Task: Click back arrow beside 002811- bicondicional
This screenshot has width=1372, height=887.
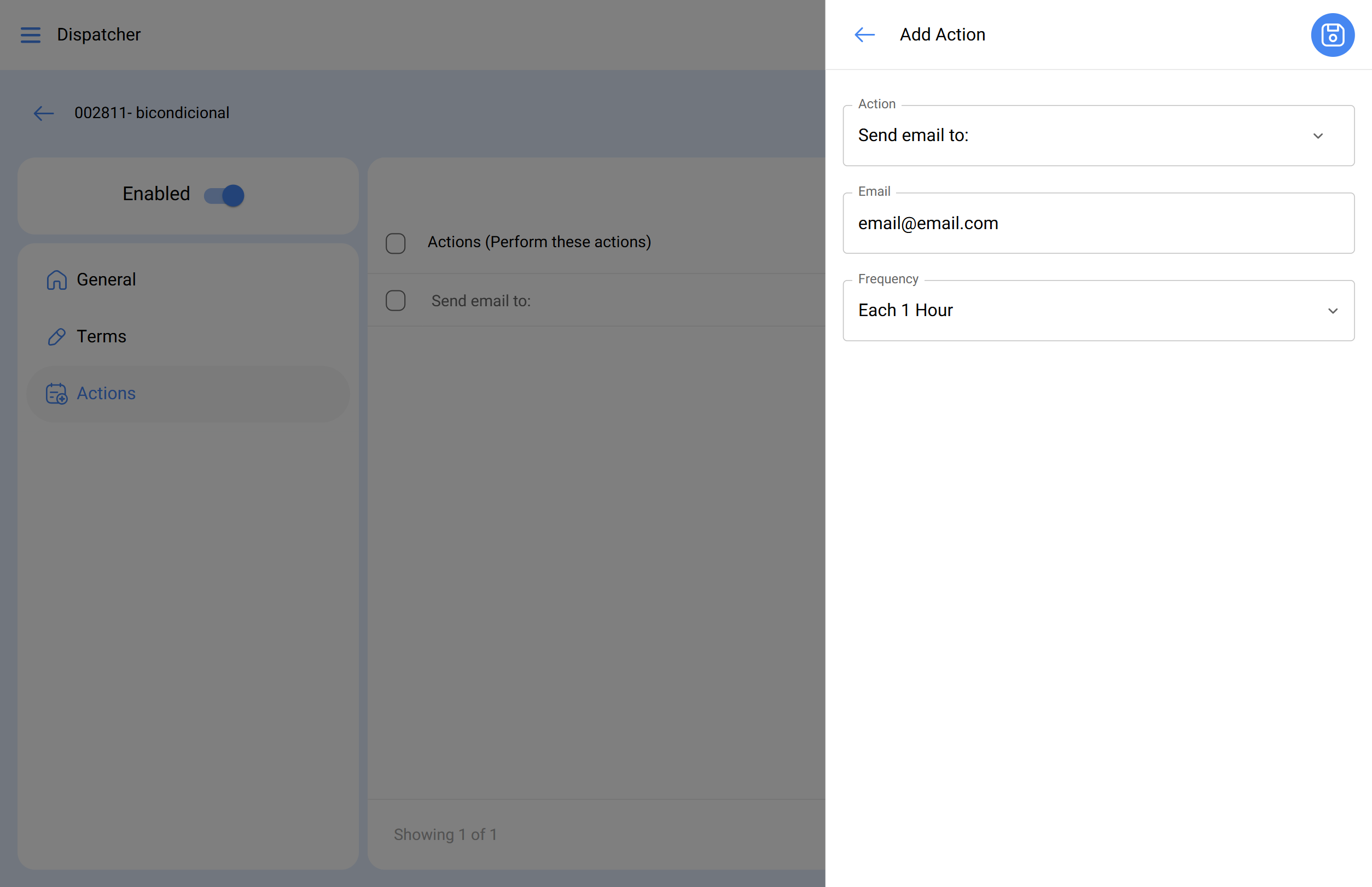Action: point(44,113)
